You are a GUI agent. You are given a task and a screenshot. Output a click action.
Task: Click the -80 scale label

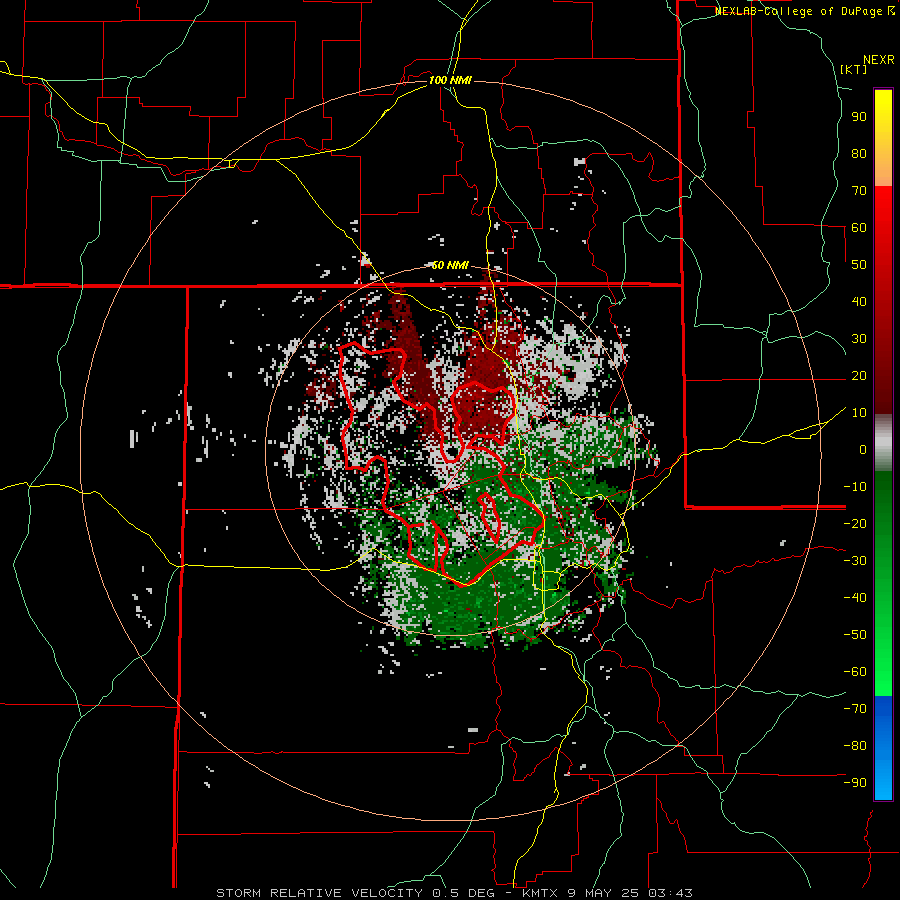point(855,746)
